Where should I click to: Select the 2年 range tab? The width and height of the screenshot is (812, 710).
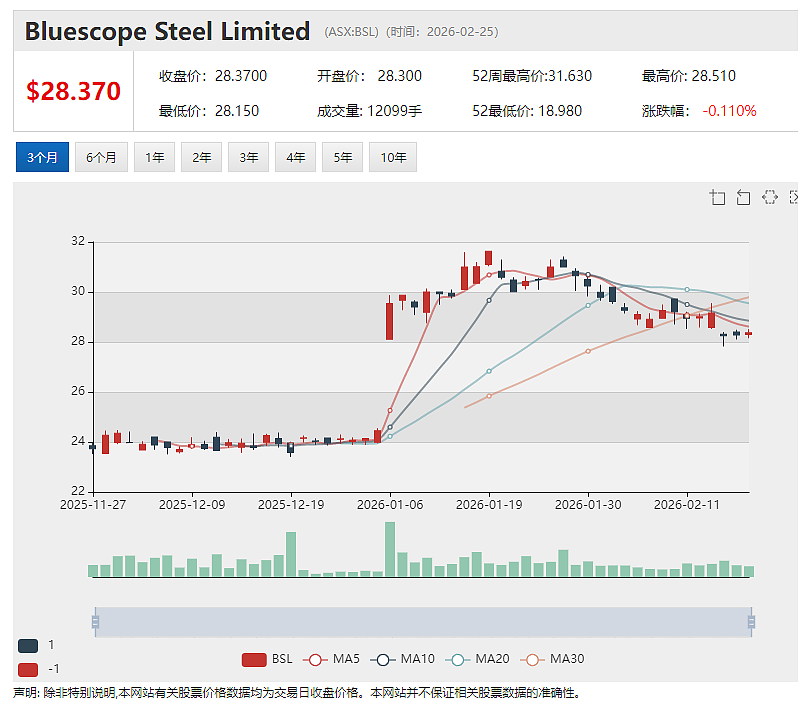(201, 157)
